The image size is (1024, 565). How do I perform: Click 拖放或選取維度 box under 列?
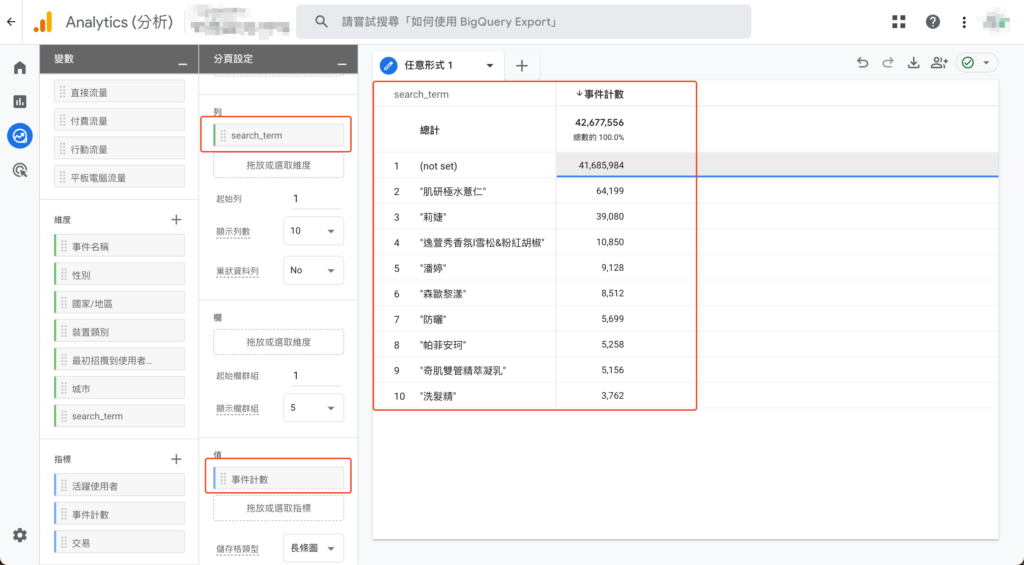click(x=279, y=165)
